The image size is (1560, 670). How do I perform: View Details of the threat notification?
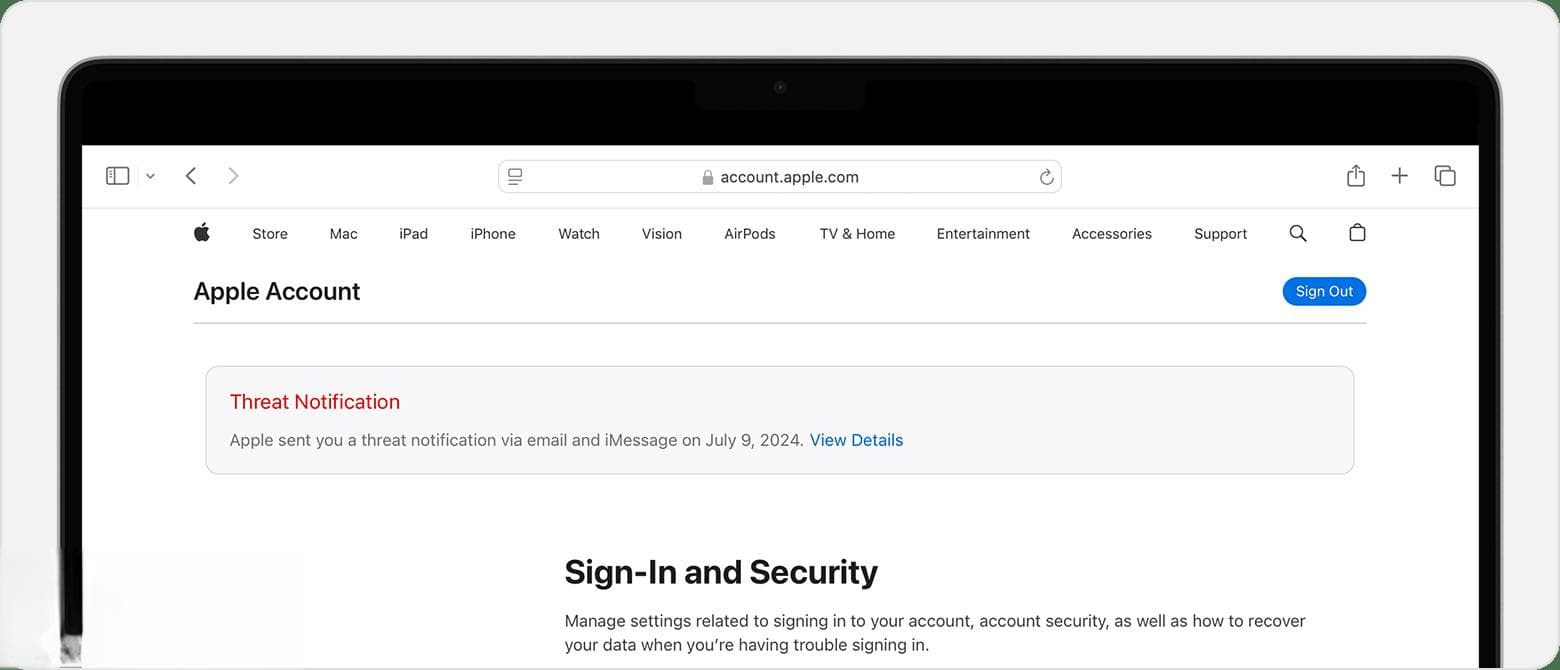(x=856, y=440)
